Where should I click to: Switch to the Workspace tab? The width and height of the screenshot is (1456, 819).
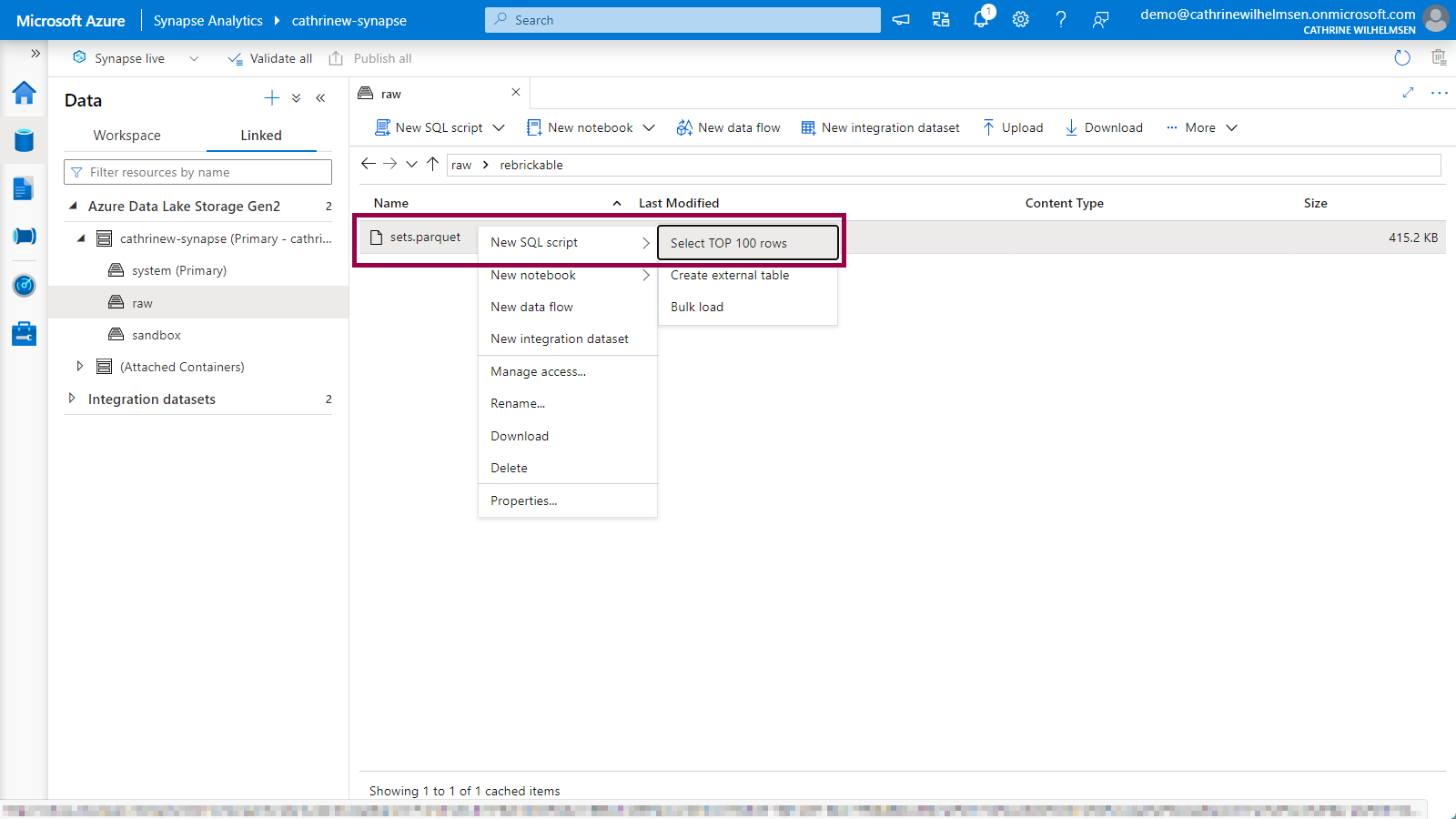click(126, 136)
